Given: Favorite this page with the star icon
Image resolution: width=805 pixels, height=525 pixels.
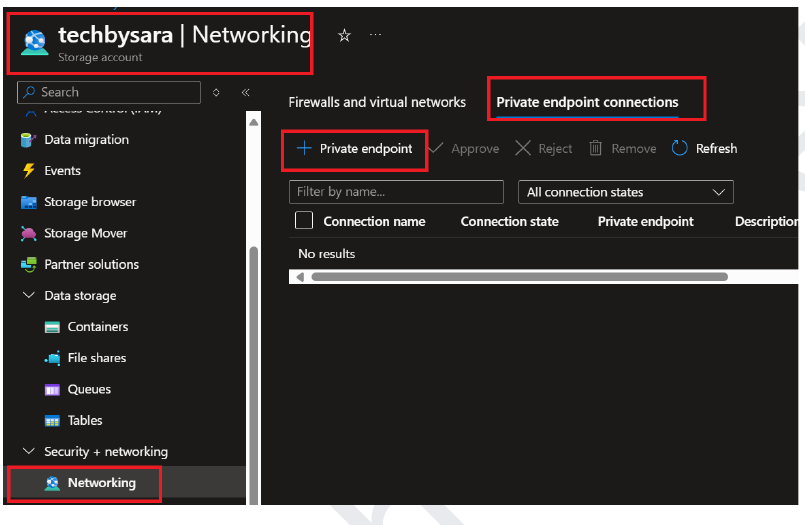Looking at the screenshot, I should (x=344, y=35).
